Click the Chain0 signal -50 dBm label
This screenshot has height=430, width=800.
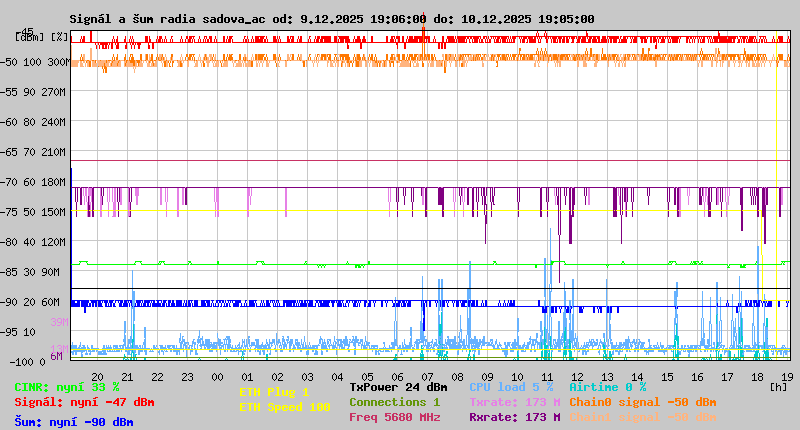(642, 402)
